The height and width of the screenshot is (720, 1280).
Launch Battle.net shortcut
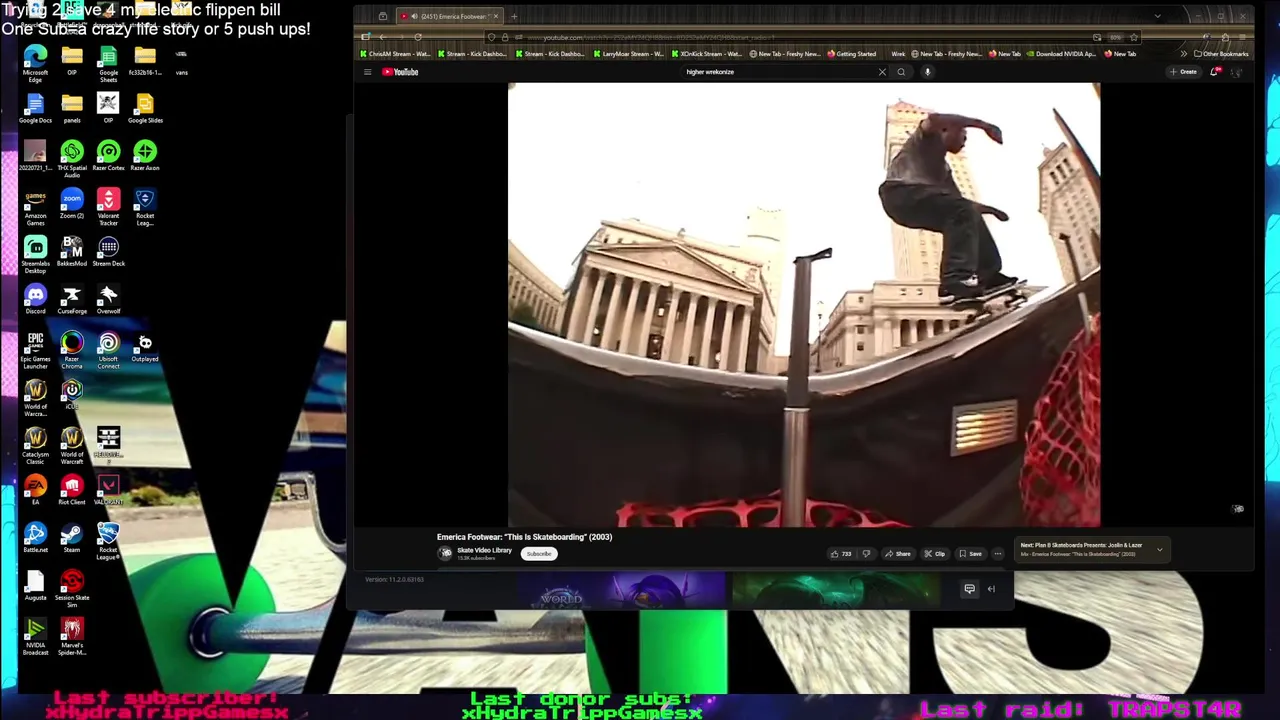(35, 538)
